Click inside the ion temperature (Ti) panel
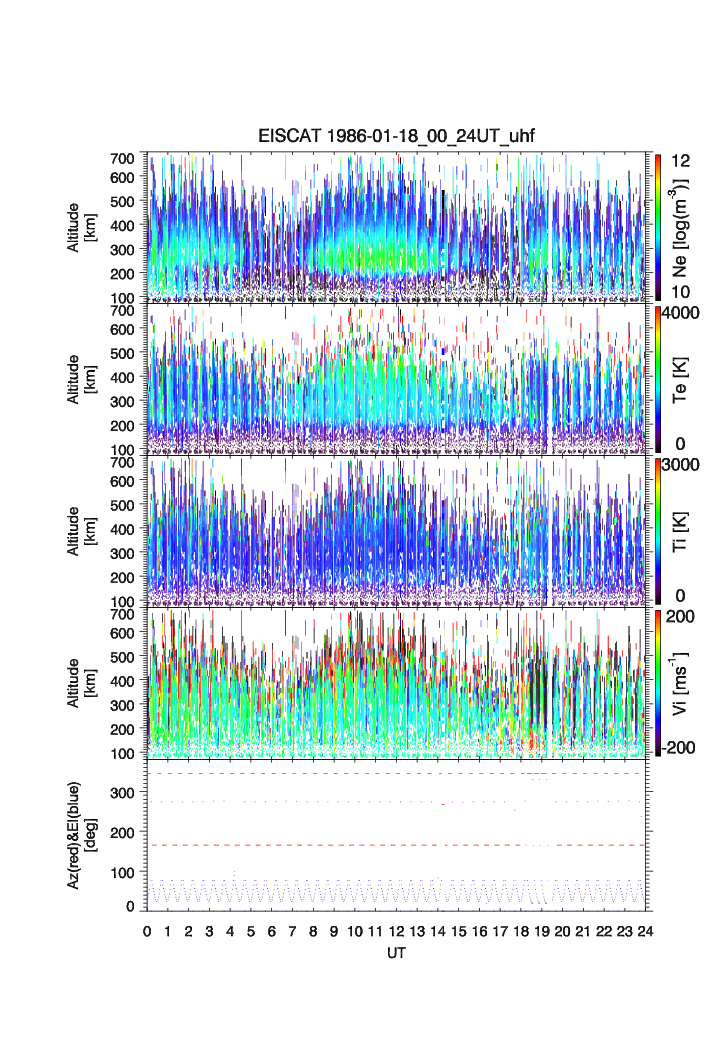The height and width of the screenshot is (1063, 708). 397,530
